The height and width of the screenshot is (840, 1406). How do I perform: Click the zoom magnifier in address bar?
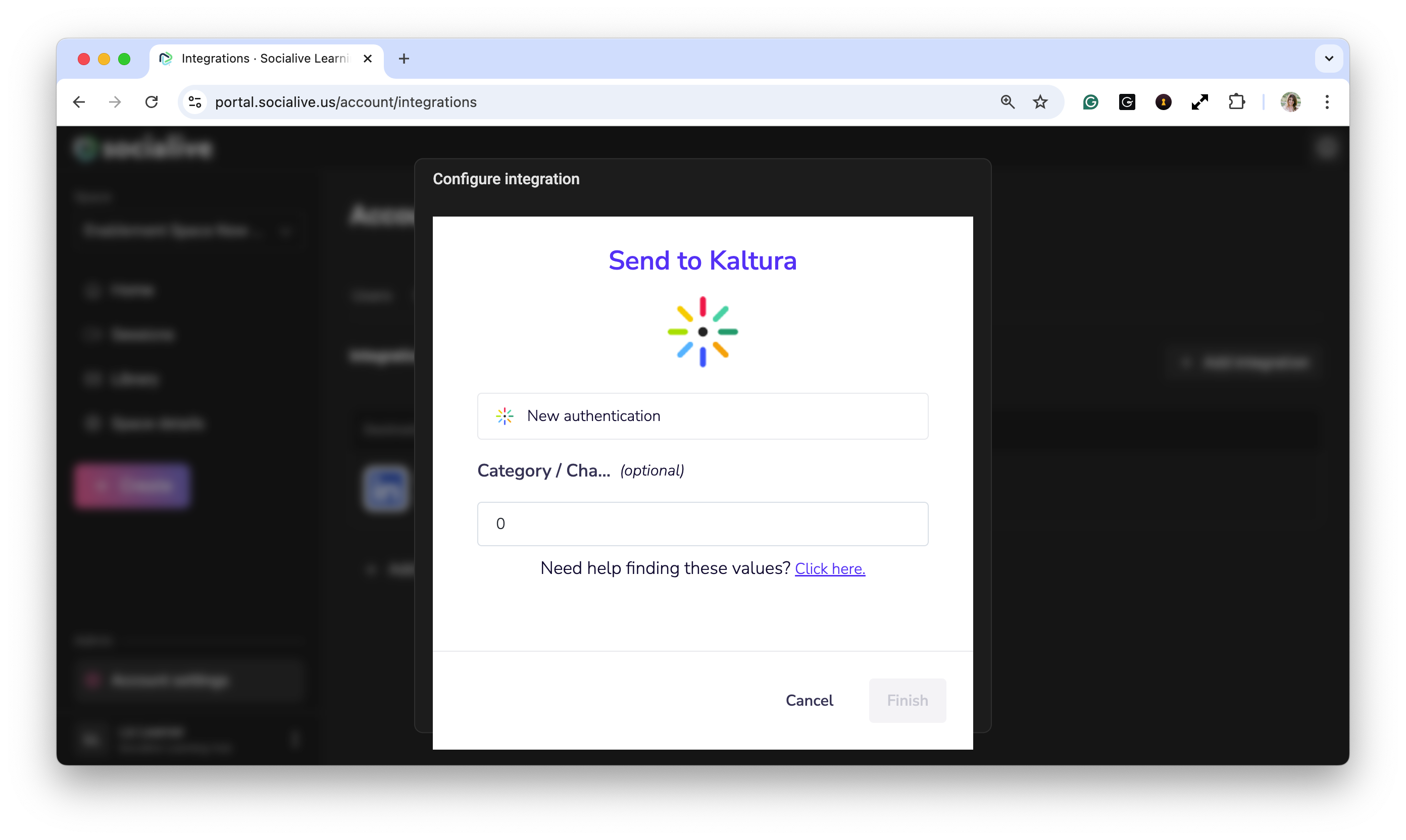1008,102
